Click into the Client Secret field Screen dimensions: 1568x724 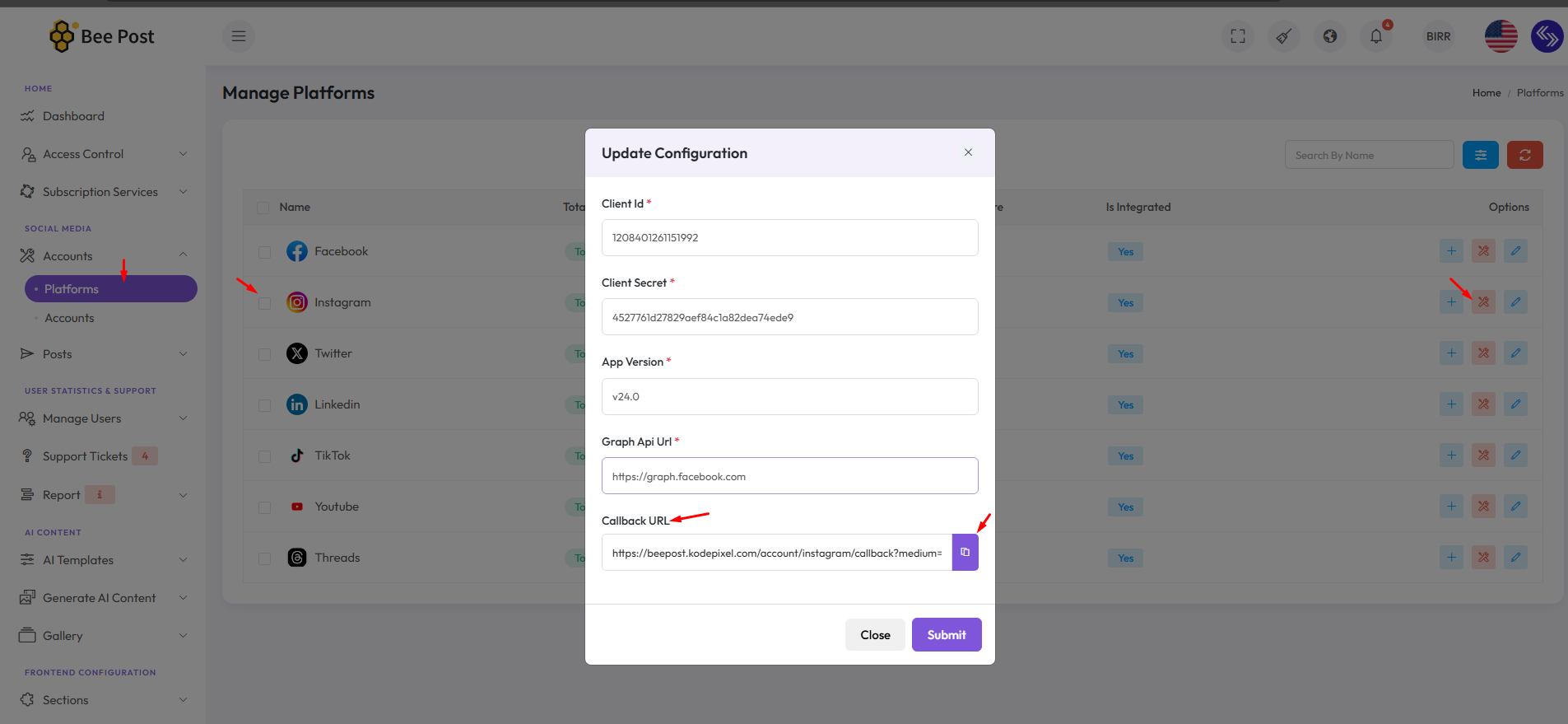point(789,317)
